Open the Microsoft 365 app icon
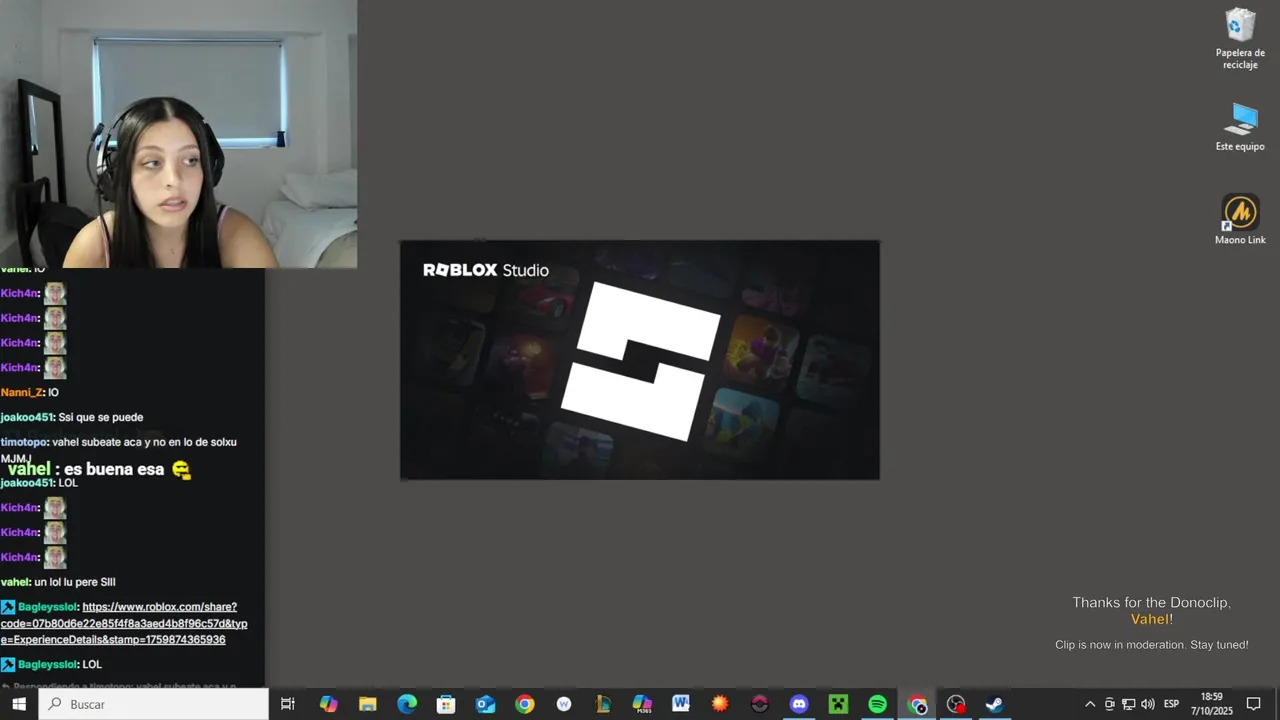Screen dimensions: 1280x720 tap(642, 704)
